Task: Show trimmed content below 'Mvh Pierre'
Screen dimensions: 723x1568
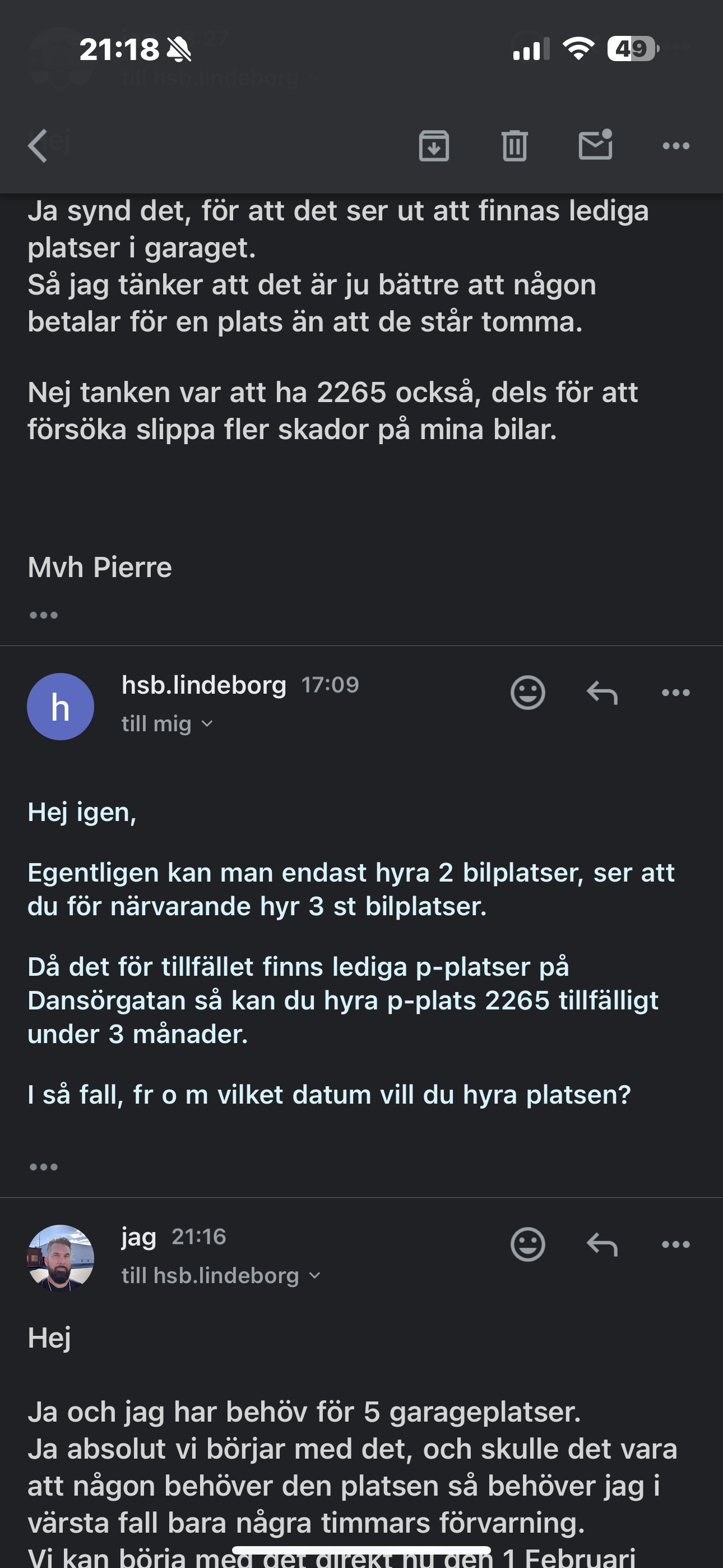Action: [x=44, y=615]
